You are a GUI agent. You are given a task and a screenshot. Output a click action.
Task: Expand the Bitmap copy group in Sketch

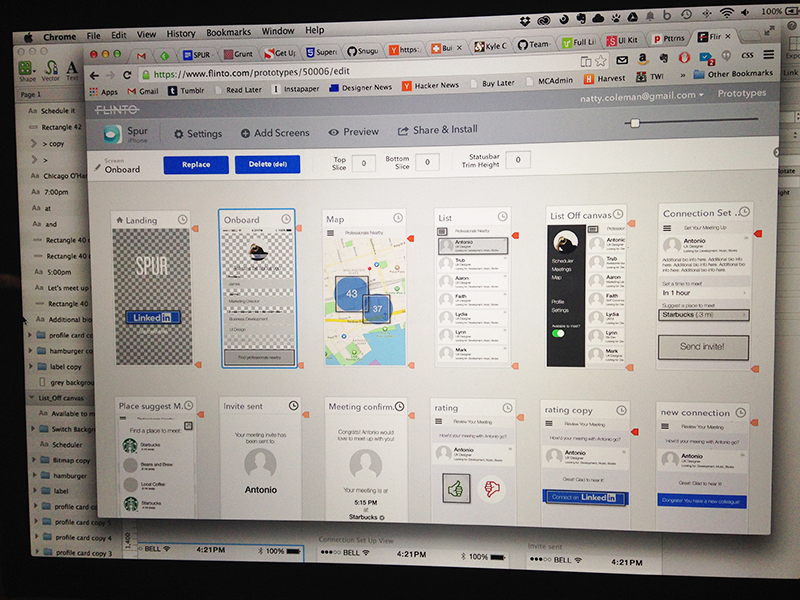pos(35,460)
